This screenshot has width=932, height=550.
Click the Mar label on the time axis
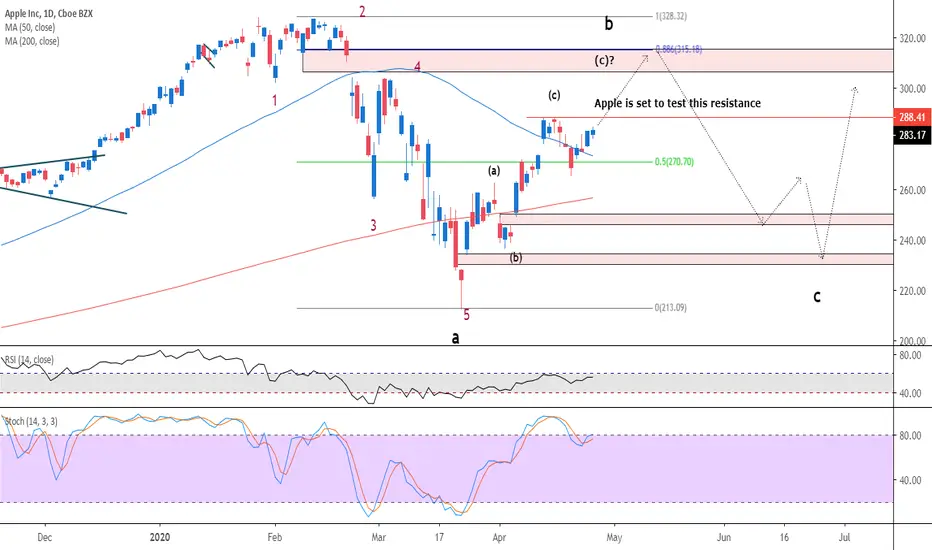tap(378, 538)
